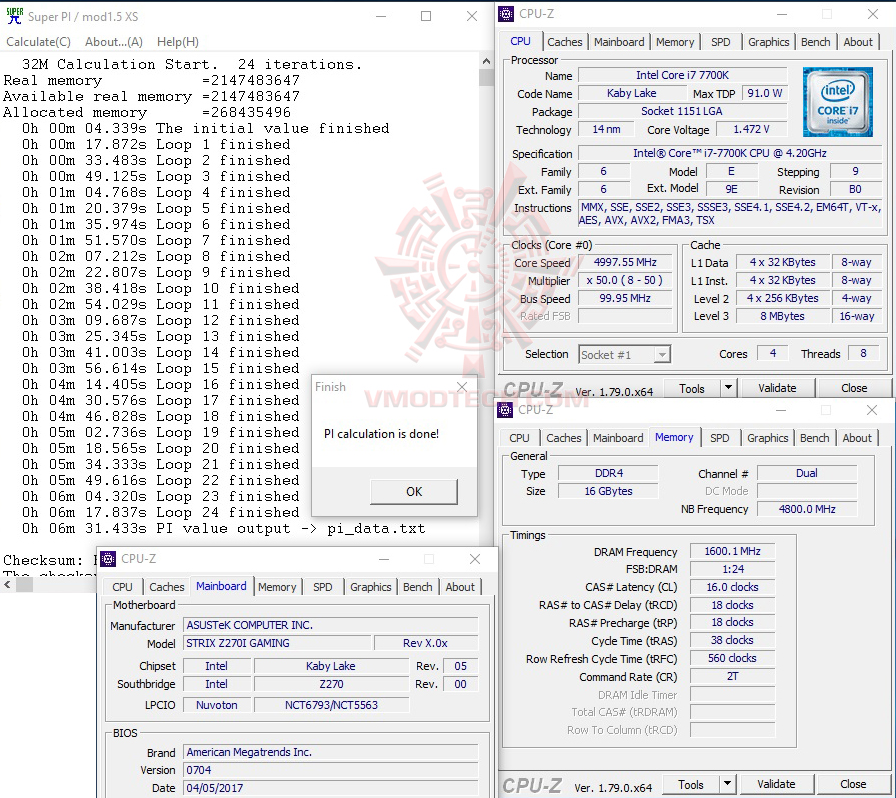Select Mainboard tab in Memory CPU-Z window

click(x=618, y=438)
